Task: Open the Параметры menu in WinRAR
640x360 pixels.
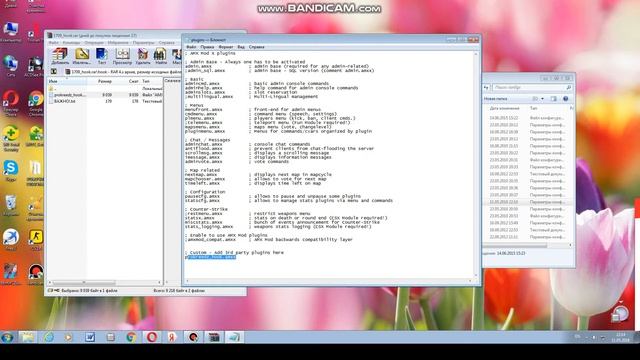Action: click(144, 42)
